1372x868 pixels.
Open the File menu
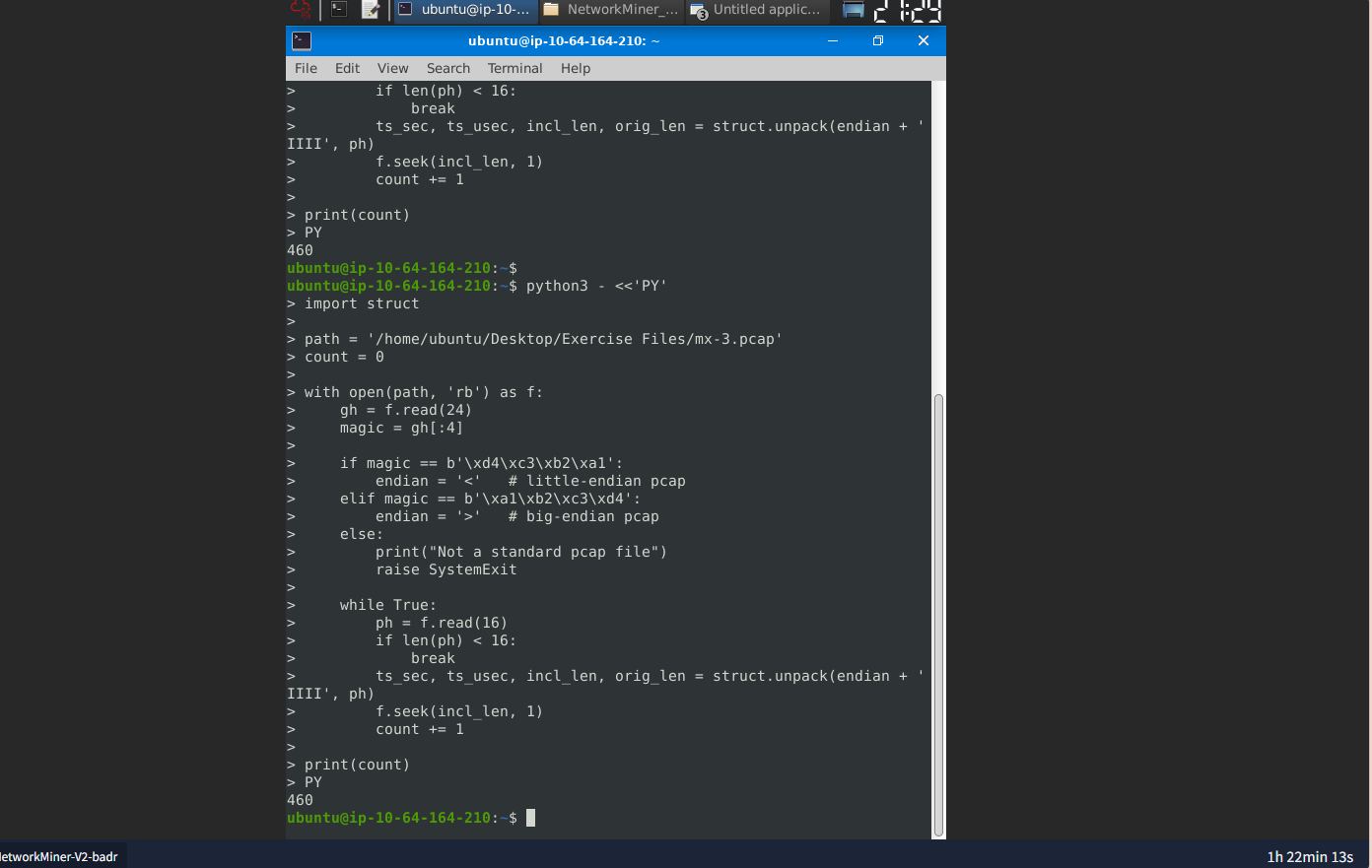306,68
